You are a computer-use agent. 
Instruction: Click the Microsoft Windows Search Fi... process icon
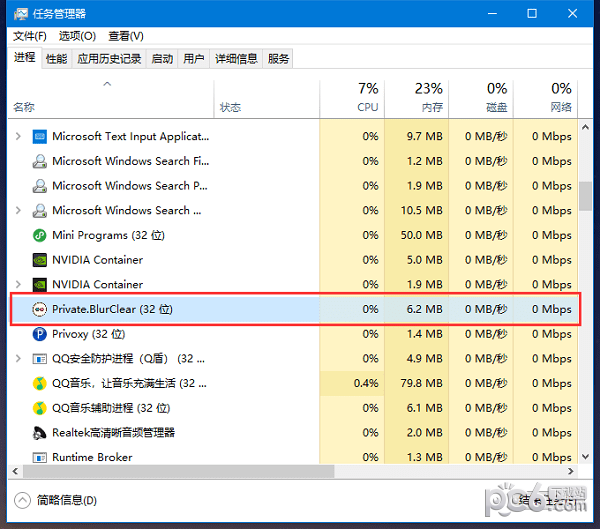[x=39, y=161]
